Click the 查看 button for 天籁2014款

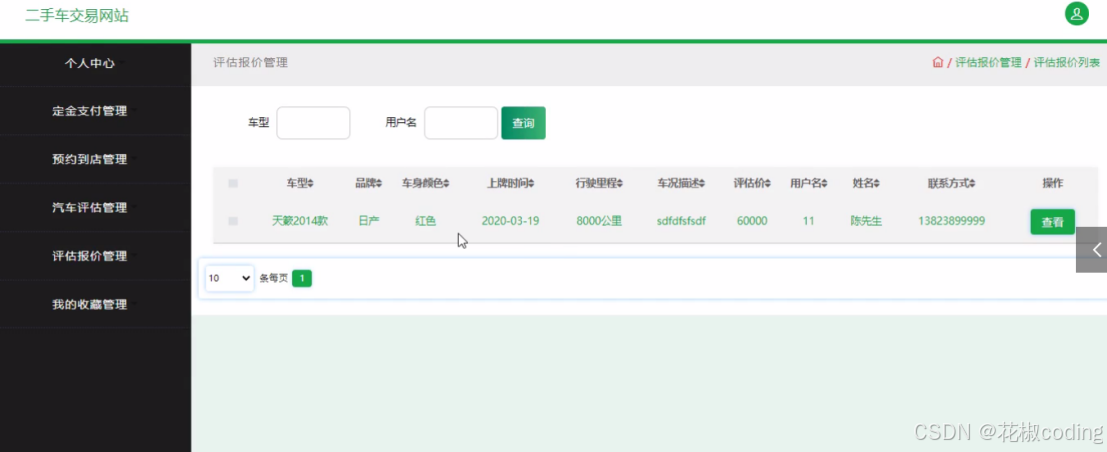point(1053,222)
